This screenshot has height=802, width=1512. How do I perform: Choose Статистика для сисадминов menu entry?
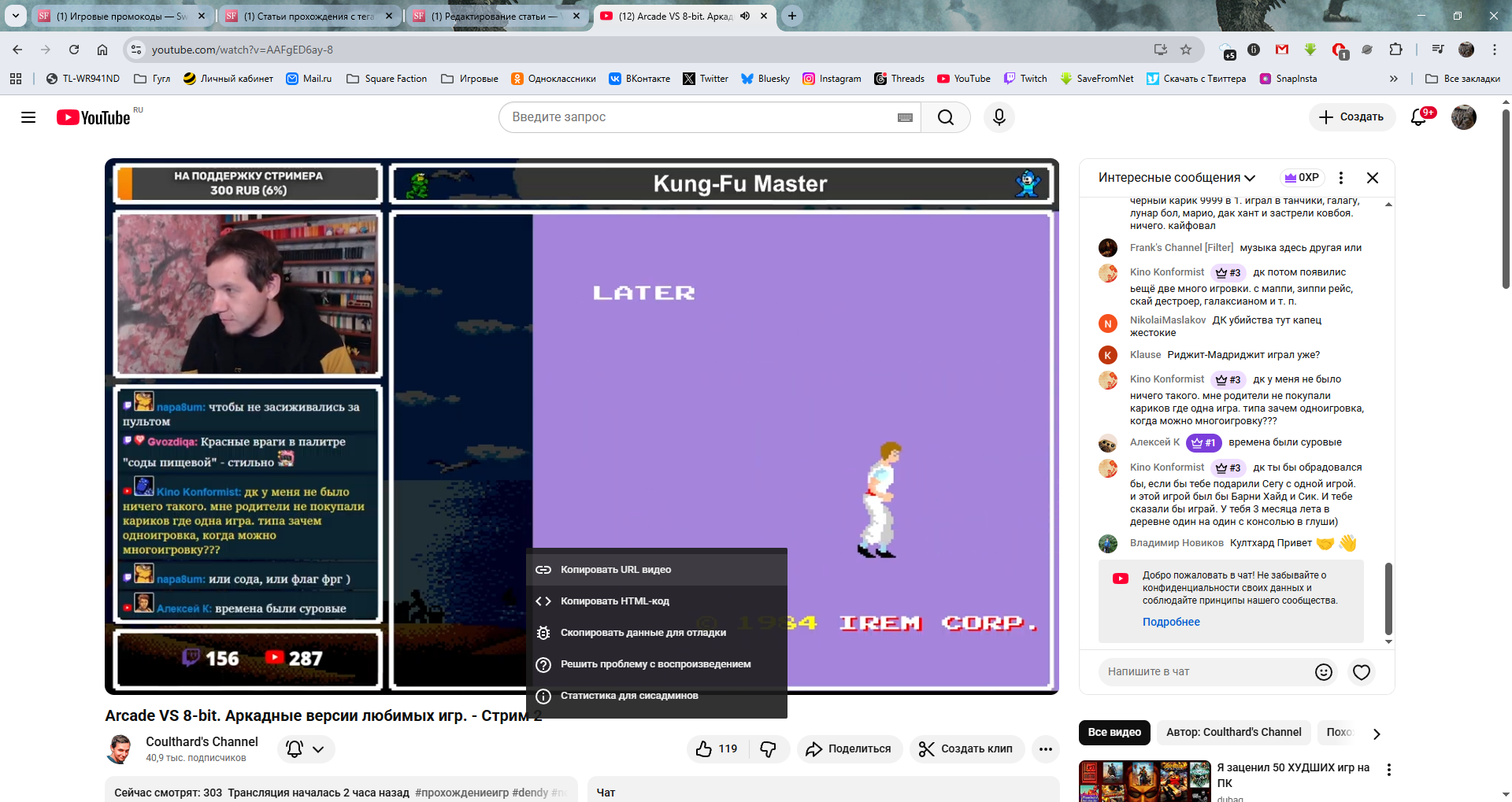coord(629,696)
